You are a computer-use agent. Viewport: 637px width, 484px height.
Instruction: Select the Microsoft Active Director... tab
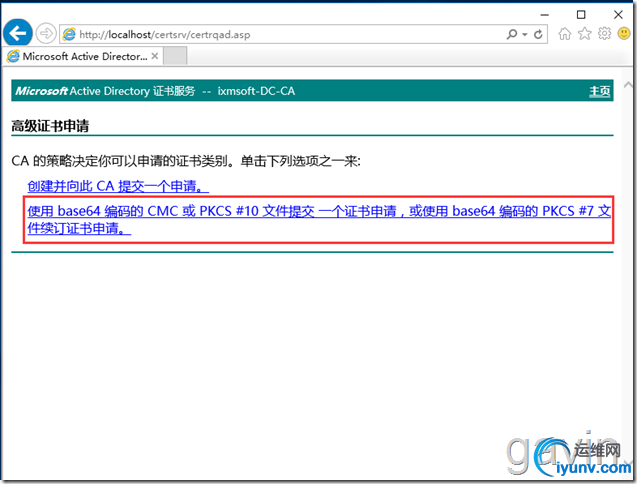(x=83, y=56)
